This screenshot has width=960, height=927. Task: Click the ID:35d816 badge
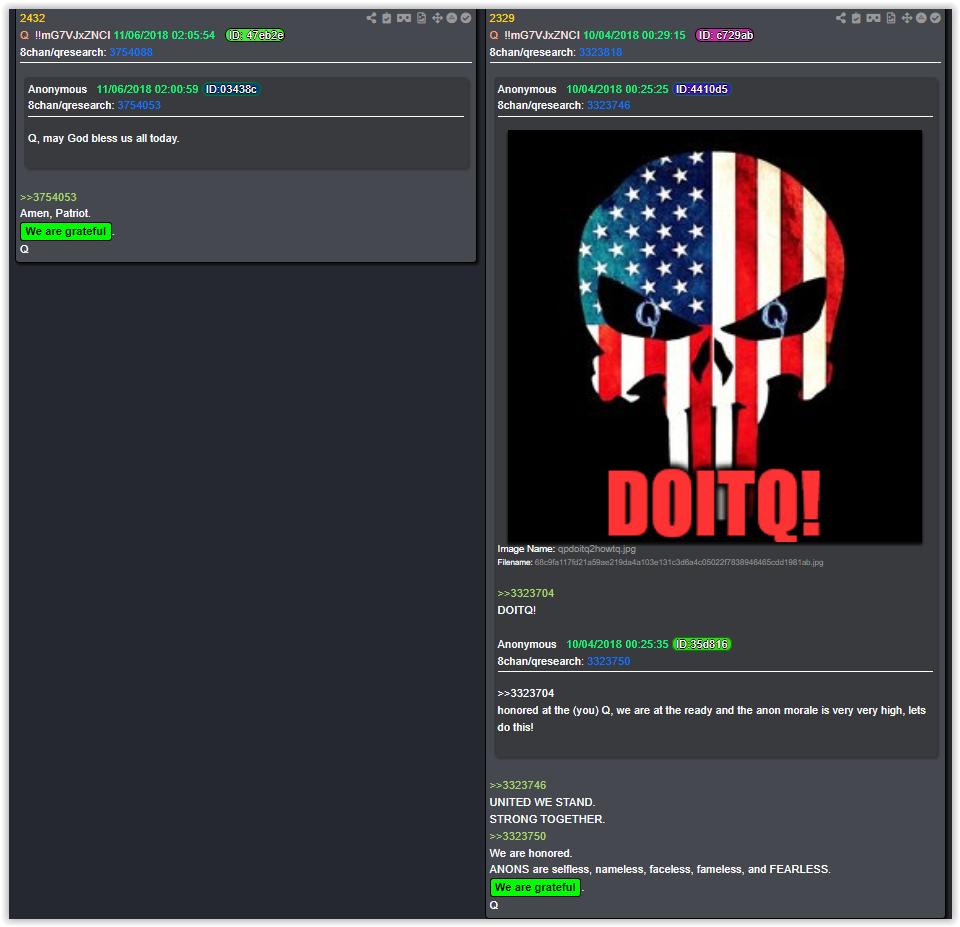pyautogui.click(x=702, y=644)
